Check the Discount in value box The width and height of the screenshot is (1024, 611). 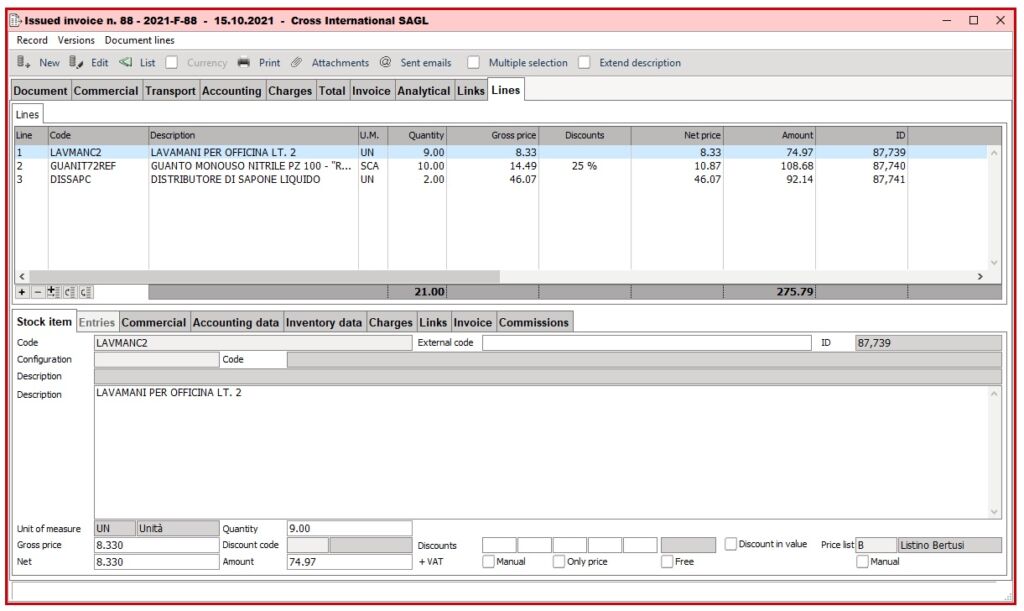pyautogui.click(x=731, y=544)
